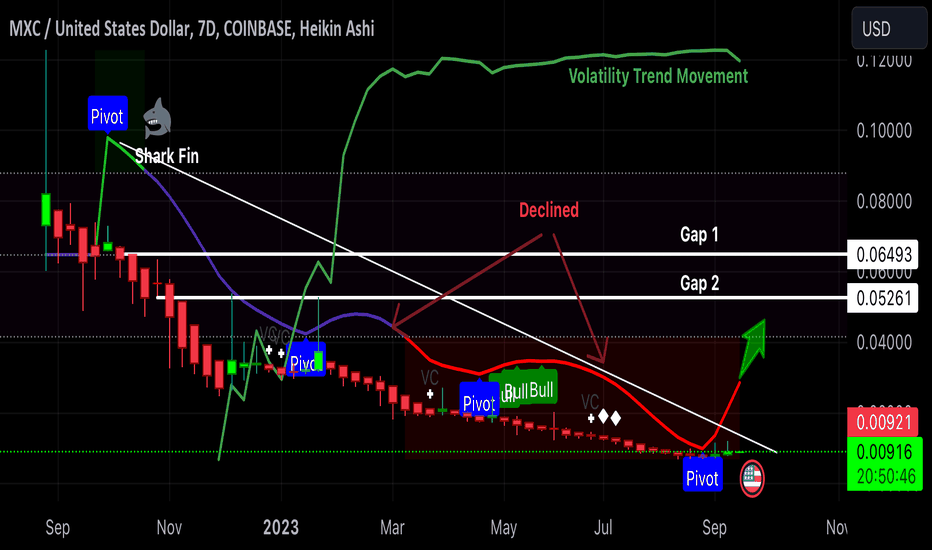Click the green upward projection arrow
Viewport: 932px width, 550px height.
(x=752, y=348)
